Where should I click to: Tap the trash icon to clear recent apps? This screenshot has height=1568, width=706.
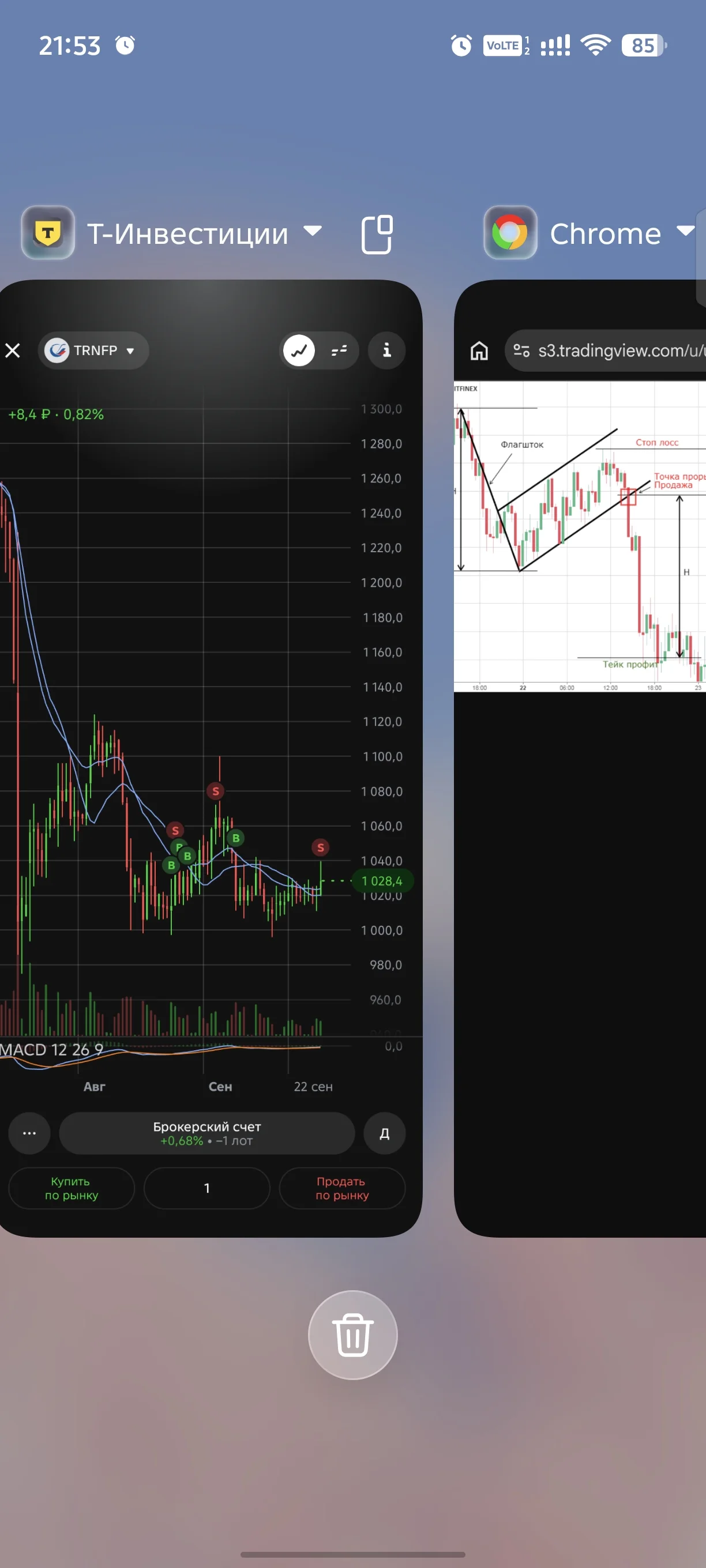tap(352, 1335)
